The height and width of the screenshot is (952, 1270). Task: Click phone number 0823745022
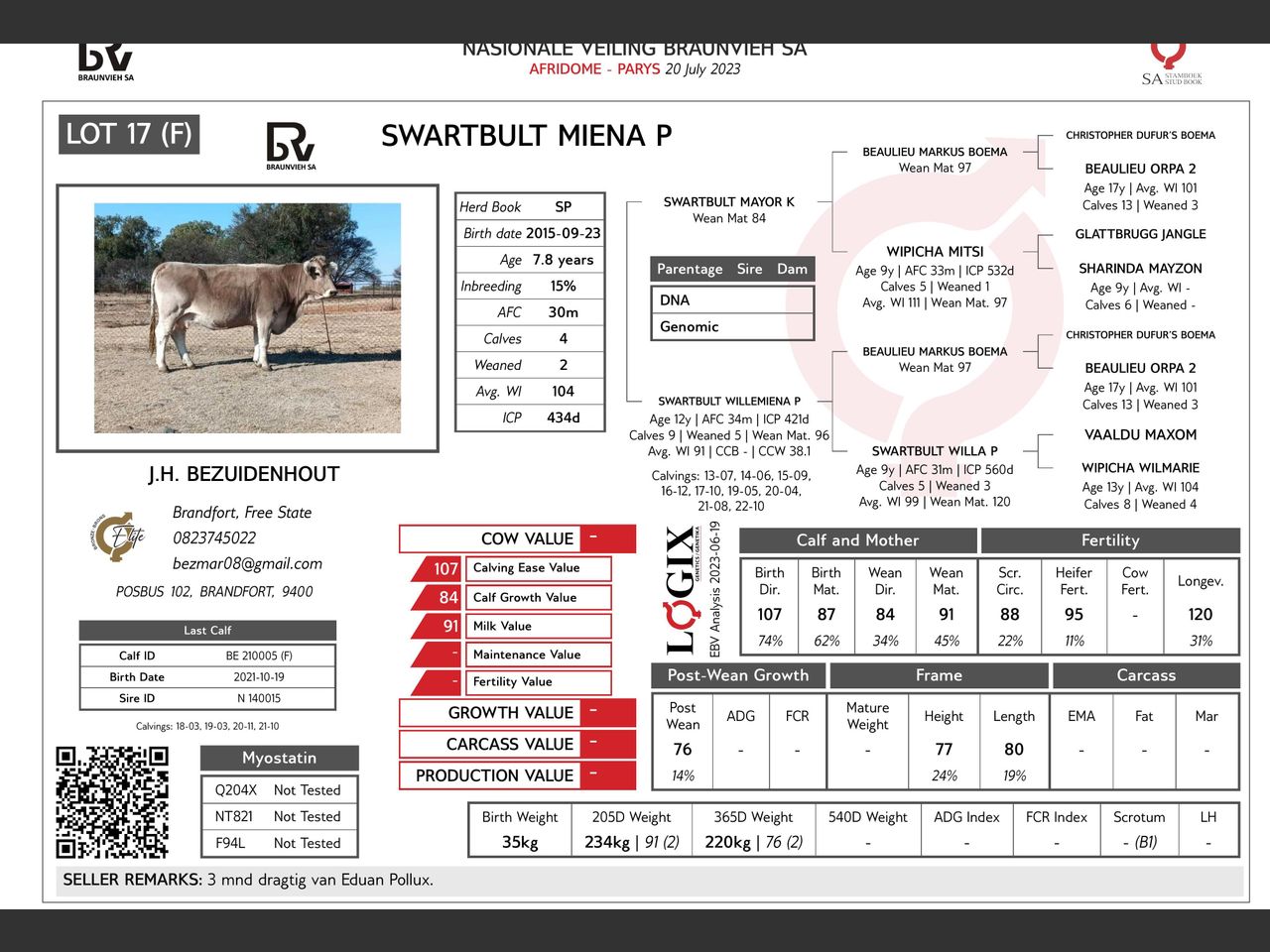click(x=214, y=537)
